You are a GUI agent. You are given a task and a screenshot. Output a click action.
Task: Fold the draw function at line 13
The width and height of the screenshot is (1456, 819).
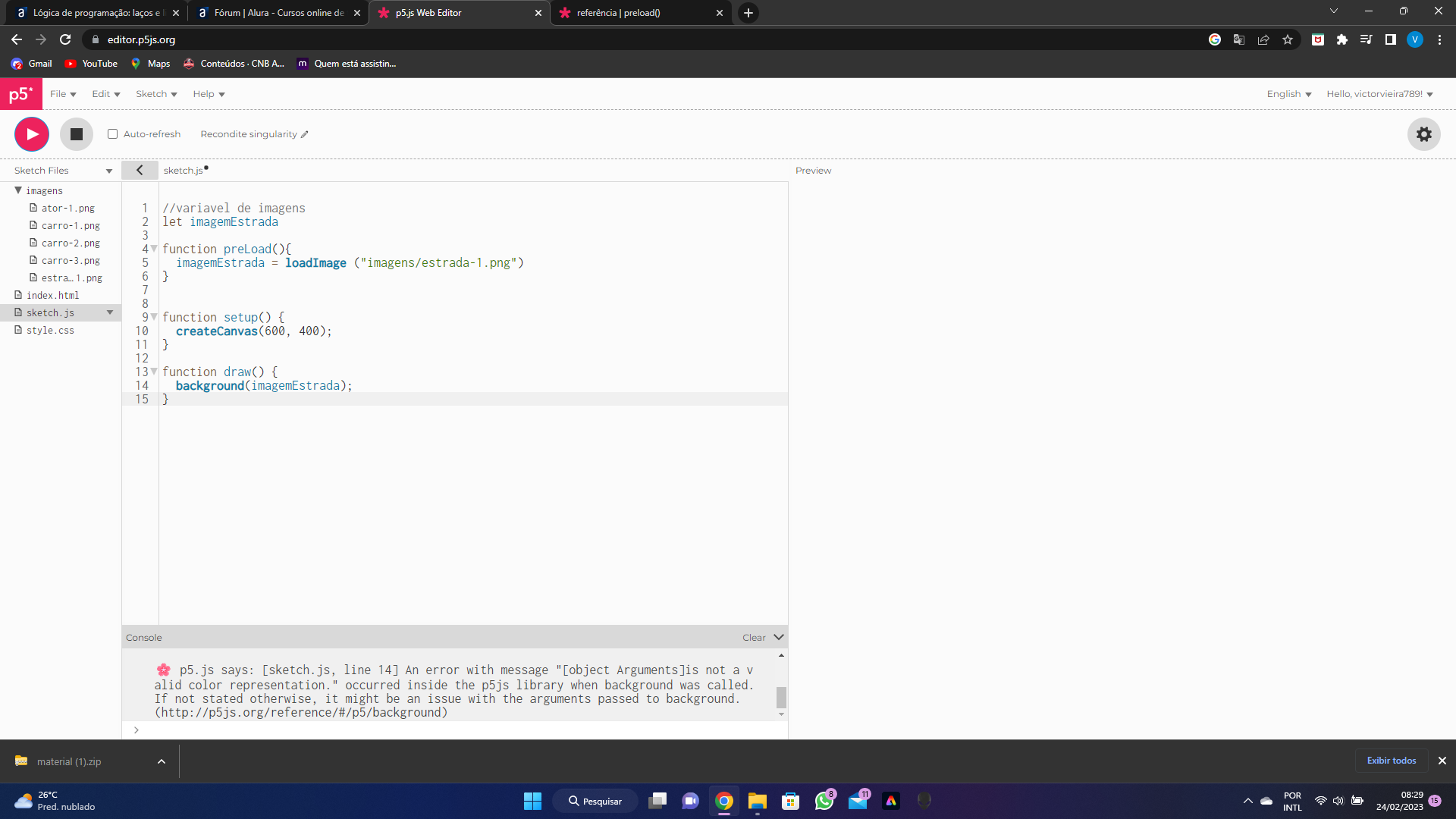coord(154,372)
